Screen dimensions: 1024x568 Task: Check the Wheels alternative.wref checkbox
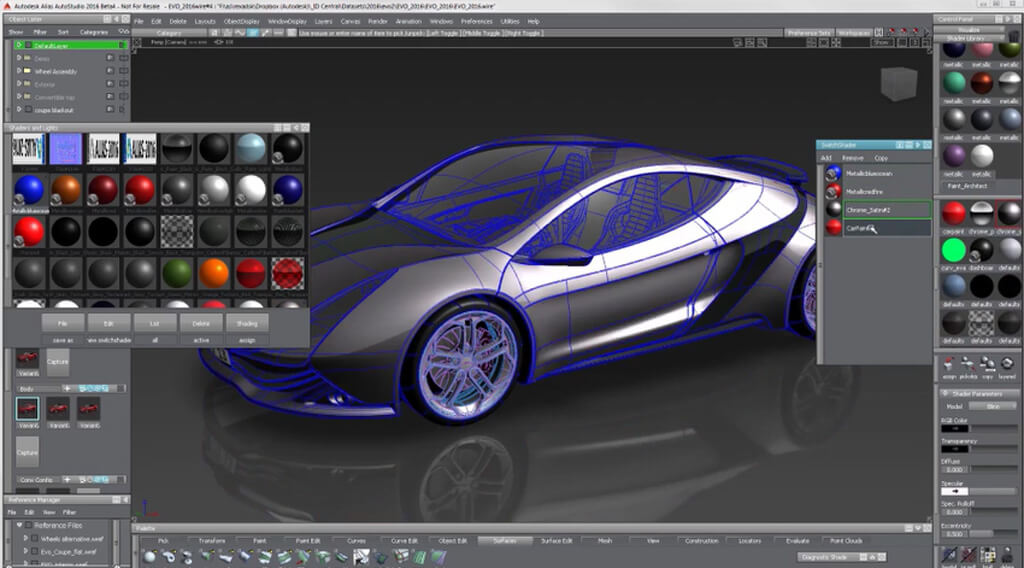coord(35,539)
